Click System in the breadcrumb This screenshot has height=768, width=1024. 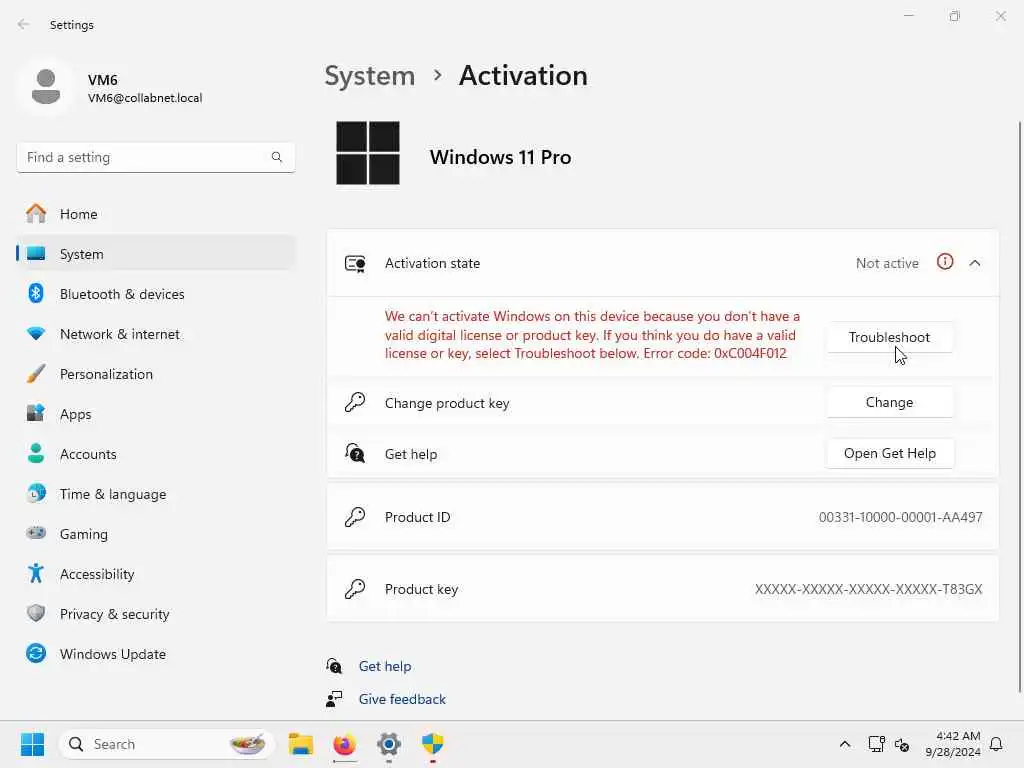(x=370, y=76)
